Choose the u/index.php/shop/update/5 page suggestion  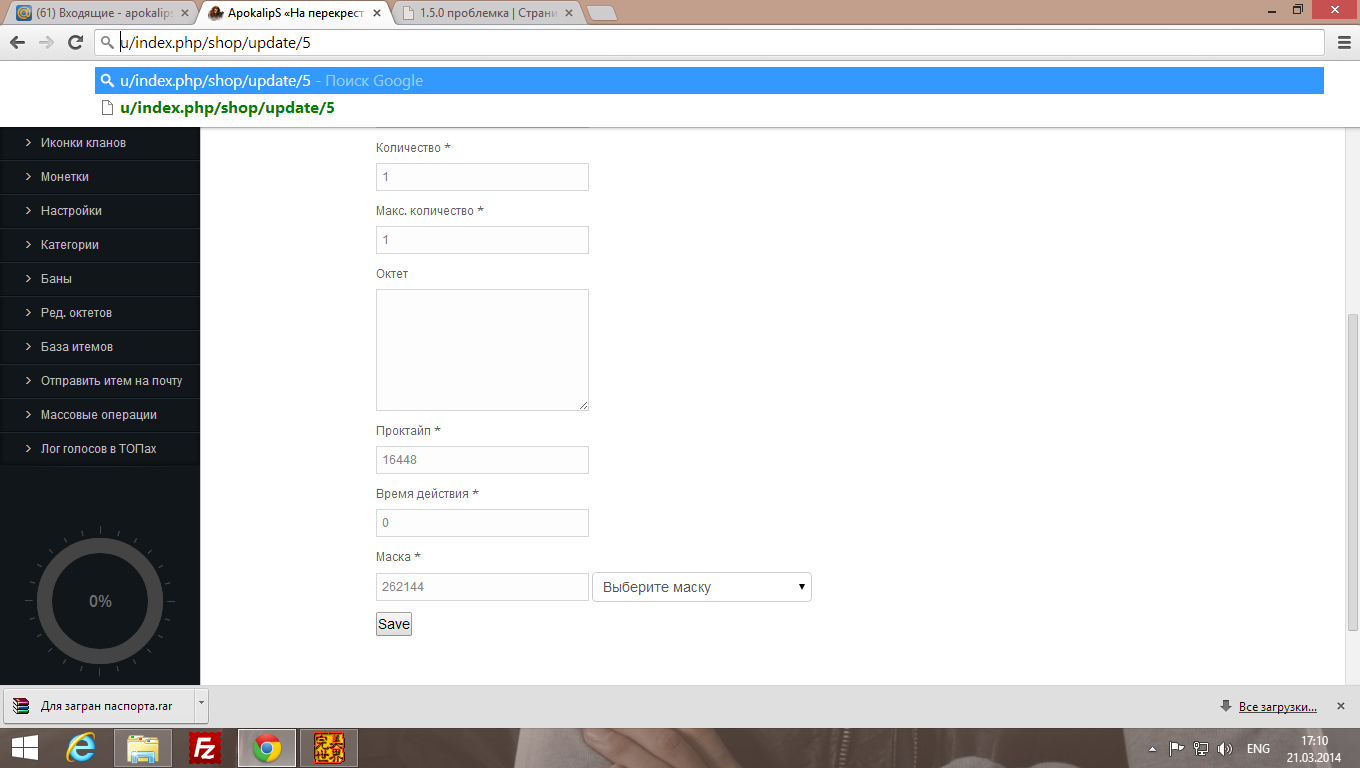click(x=709, y=108)
